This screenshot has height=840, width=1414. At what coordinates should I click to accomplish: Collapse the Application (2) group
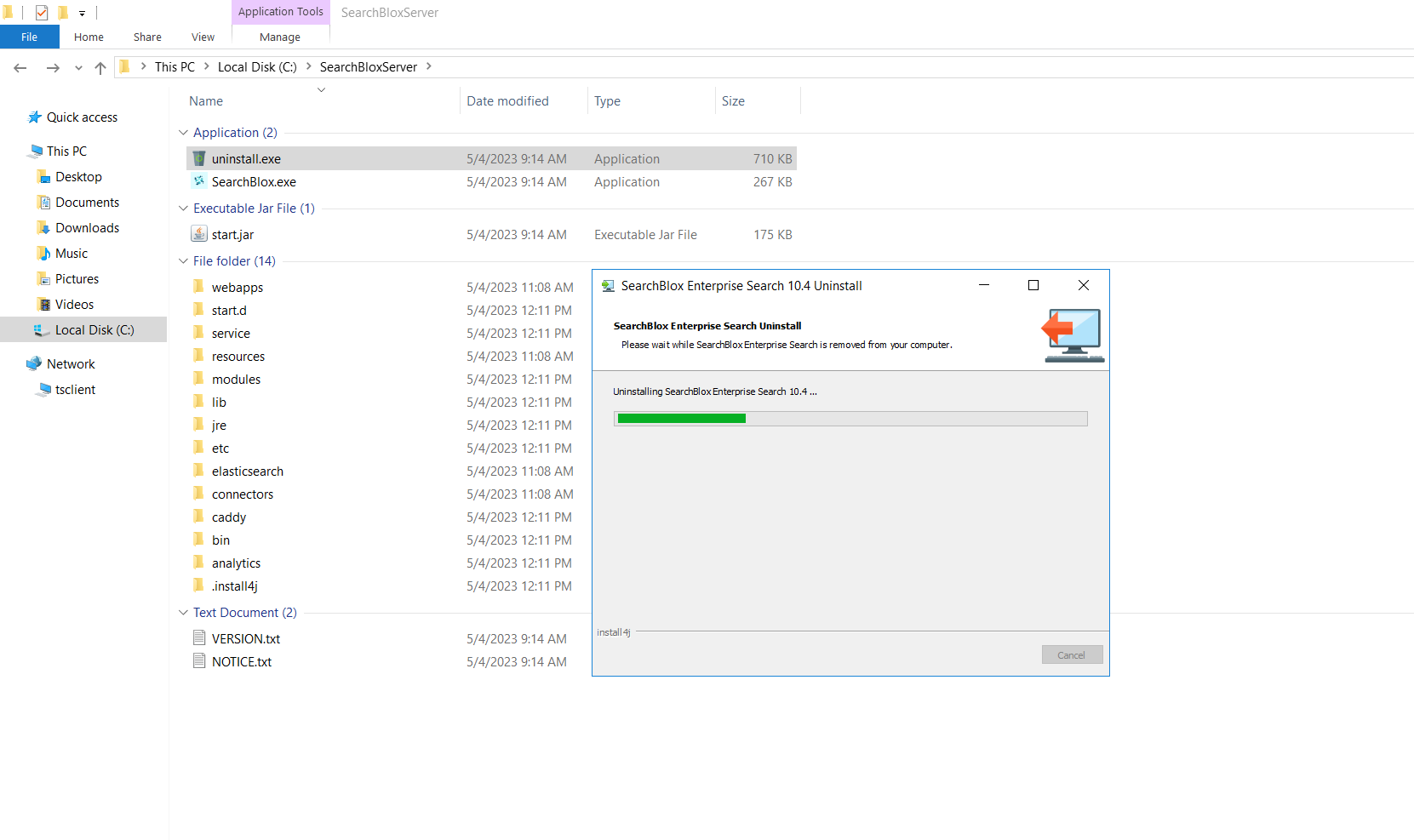[183, 133]
